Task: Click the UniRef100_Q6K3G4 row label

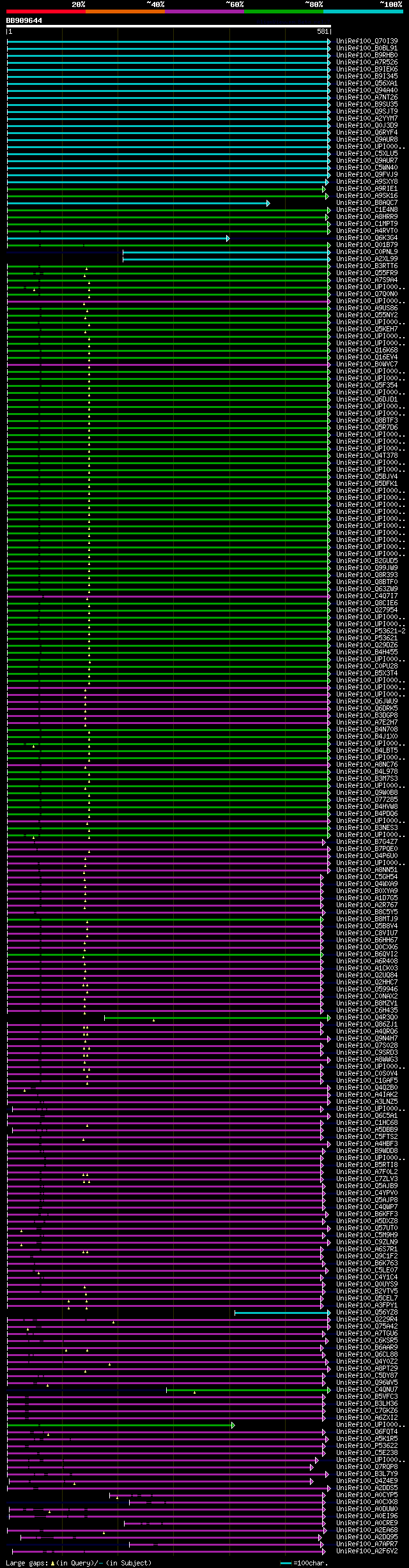Action: tap(367, 237)
